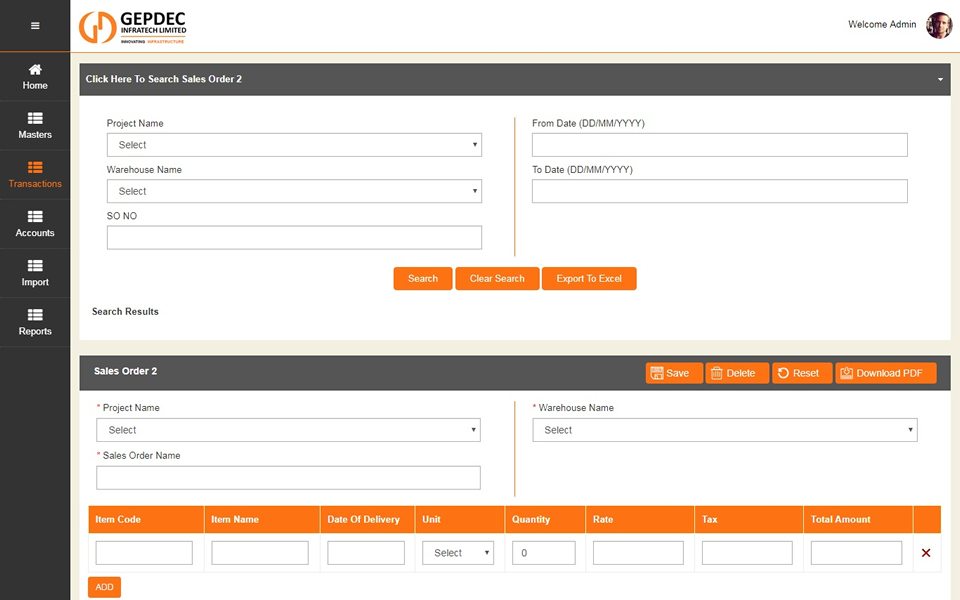Click the Admin profile avatar

click(x=938, y=25)
